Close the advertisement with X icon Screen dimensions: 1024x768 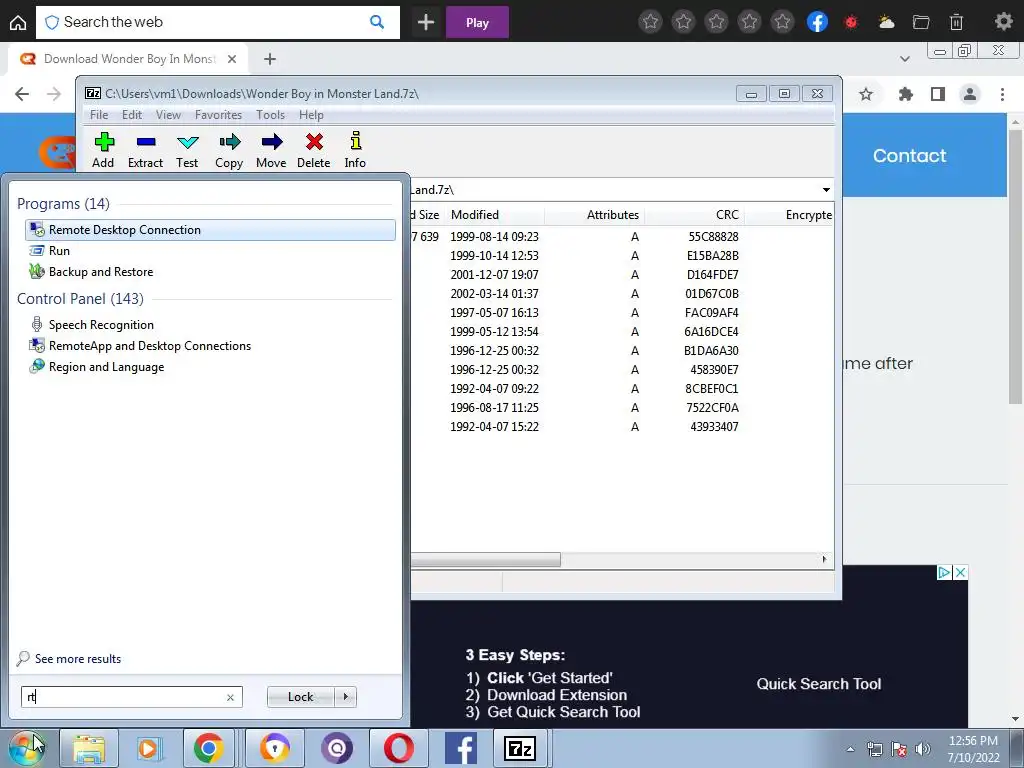pyautogui.click(x=960, y=573)
